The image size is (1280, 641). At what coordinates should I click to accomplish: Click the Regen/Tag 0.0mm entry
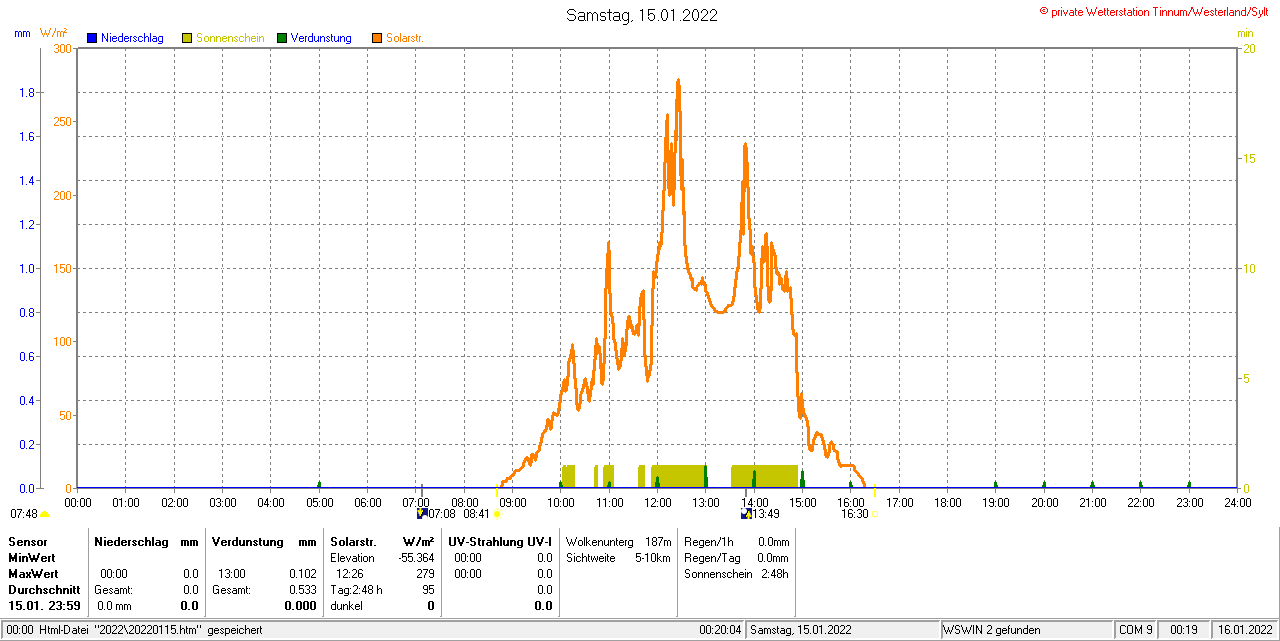point(736,557)
